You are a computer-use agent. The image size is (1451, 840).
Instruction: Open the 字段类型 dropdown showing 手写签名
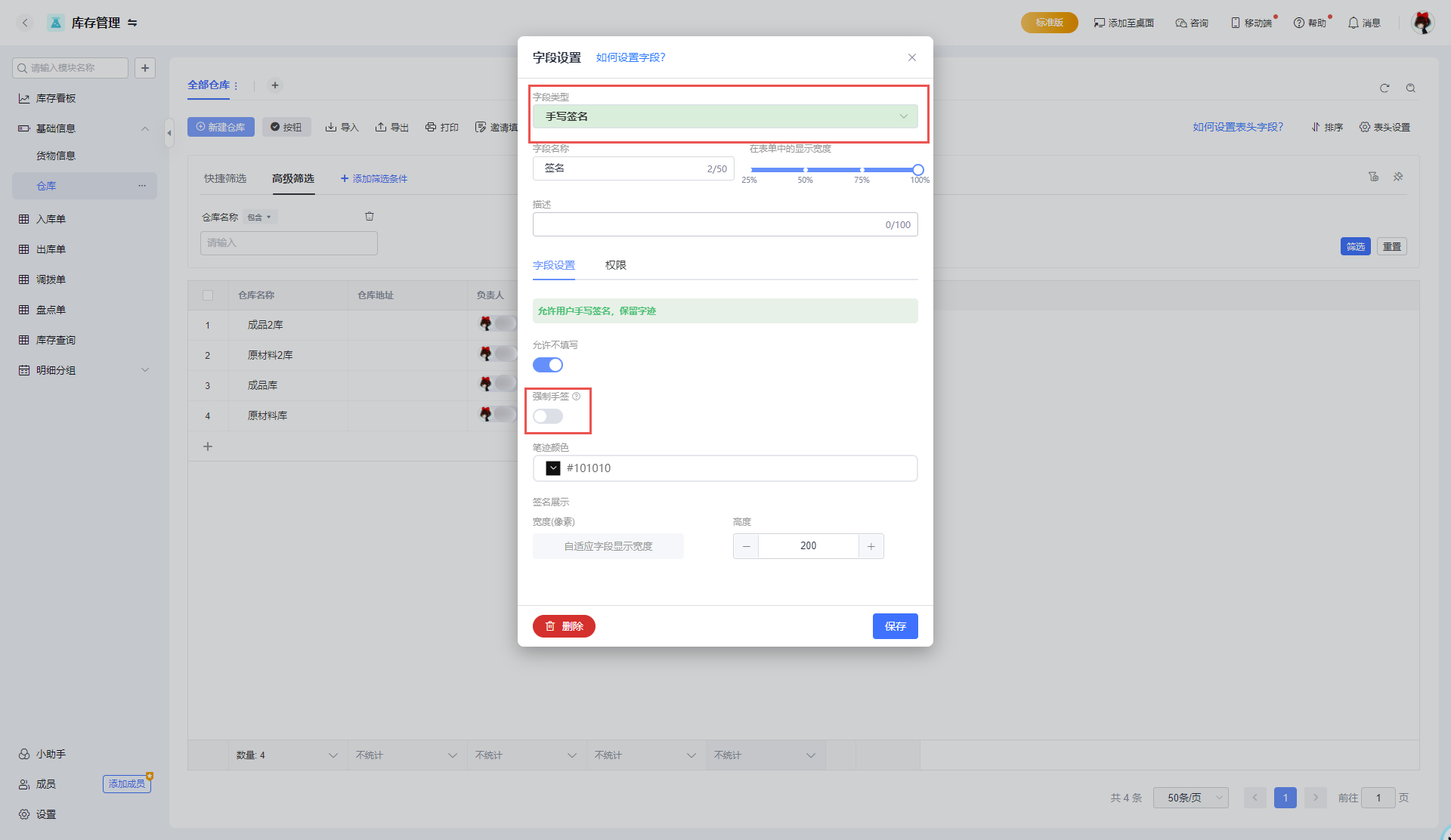[x=725, y=116]
